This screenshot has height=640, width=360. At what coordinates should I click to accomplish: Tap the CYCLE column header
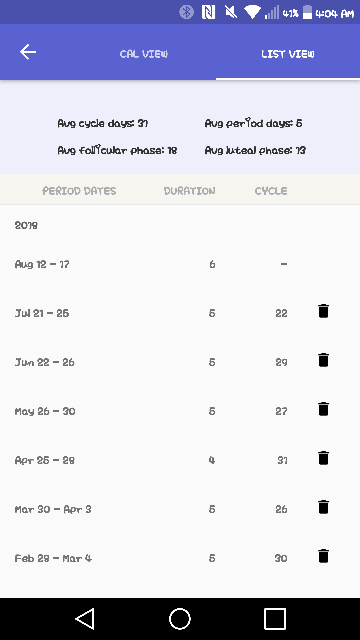click(x=271, y=191)
